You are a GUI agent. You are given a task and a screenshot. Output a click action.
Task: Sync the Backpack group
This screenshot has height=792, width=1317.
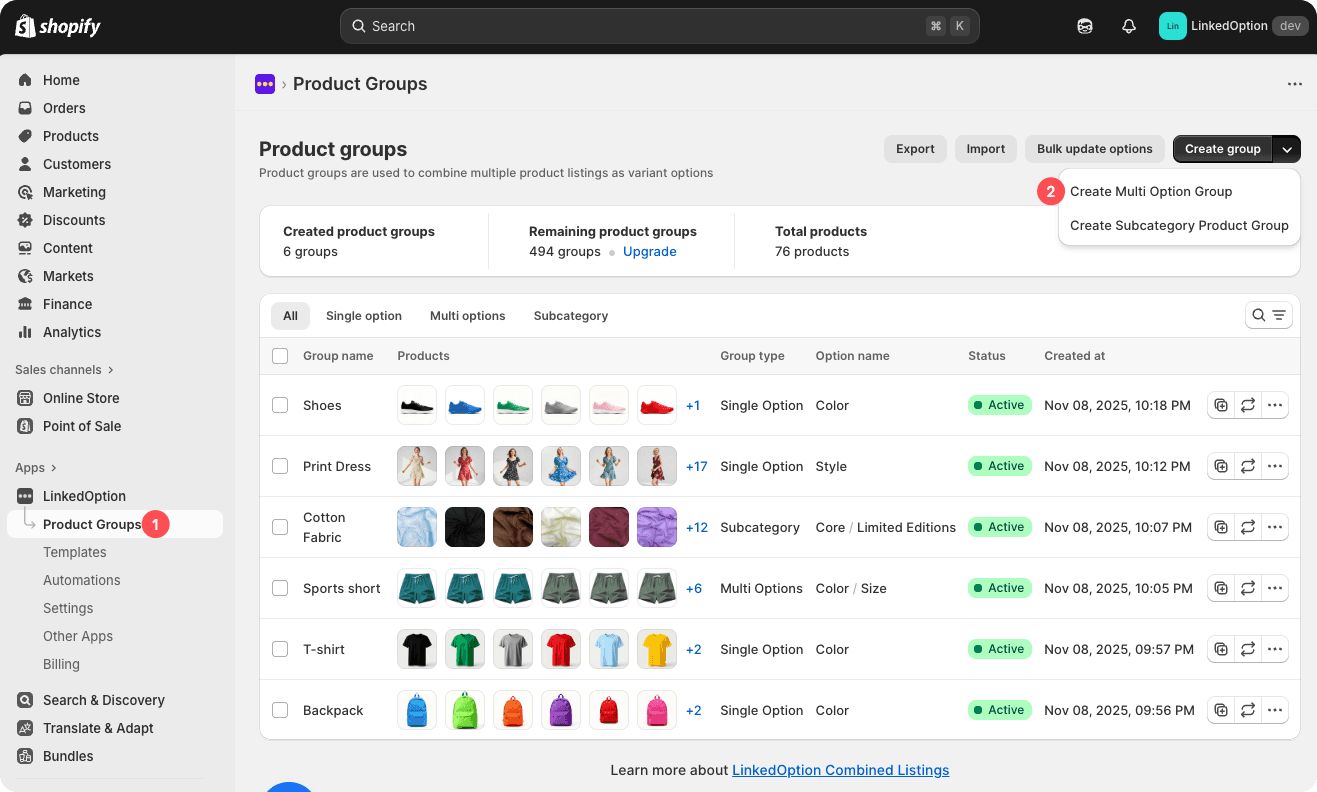[x=1248, y=710]
